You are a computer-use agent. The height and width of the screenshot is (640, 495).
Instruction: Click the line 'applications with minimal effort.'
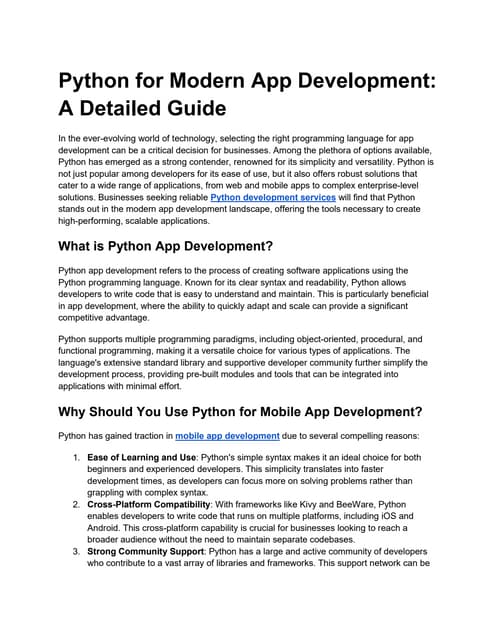[120, 386]
